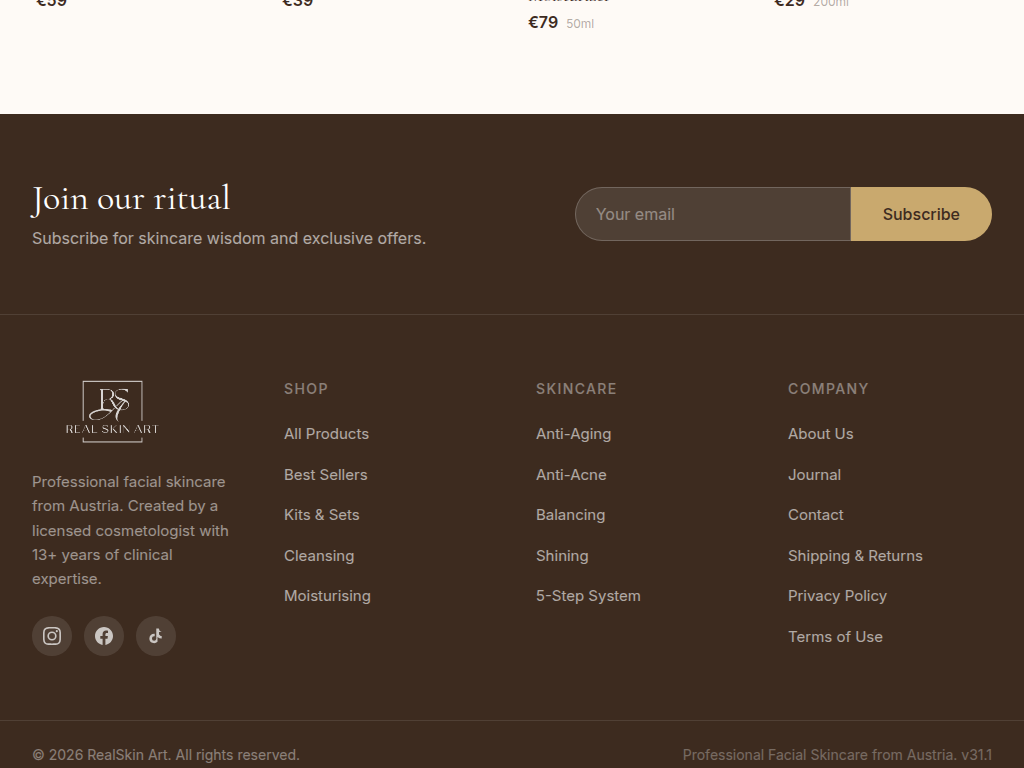This screenshot has width=1024, height=768.
Task: Open Kits & Sets page
Action: click(x=321, y=515)
